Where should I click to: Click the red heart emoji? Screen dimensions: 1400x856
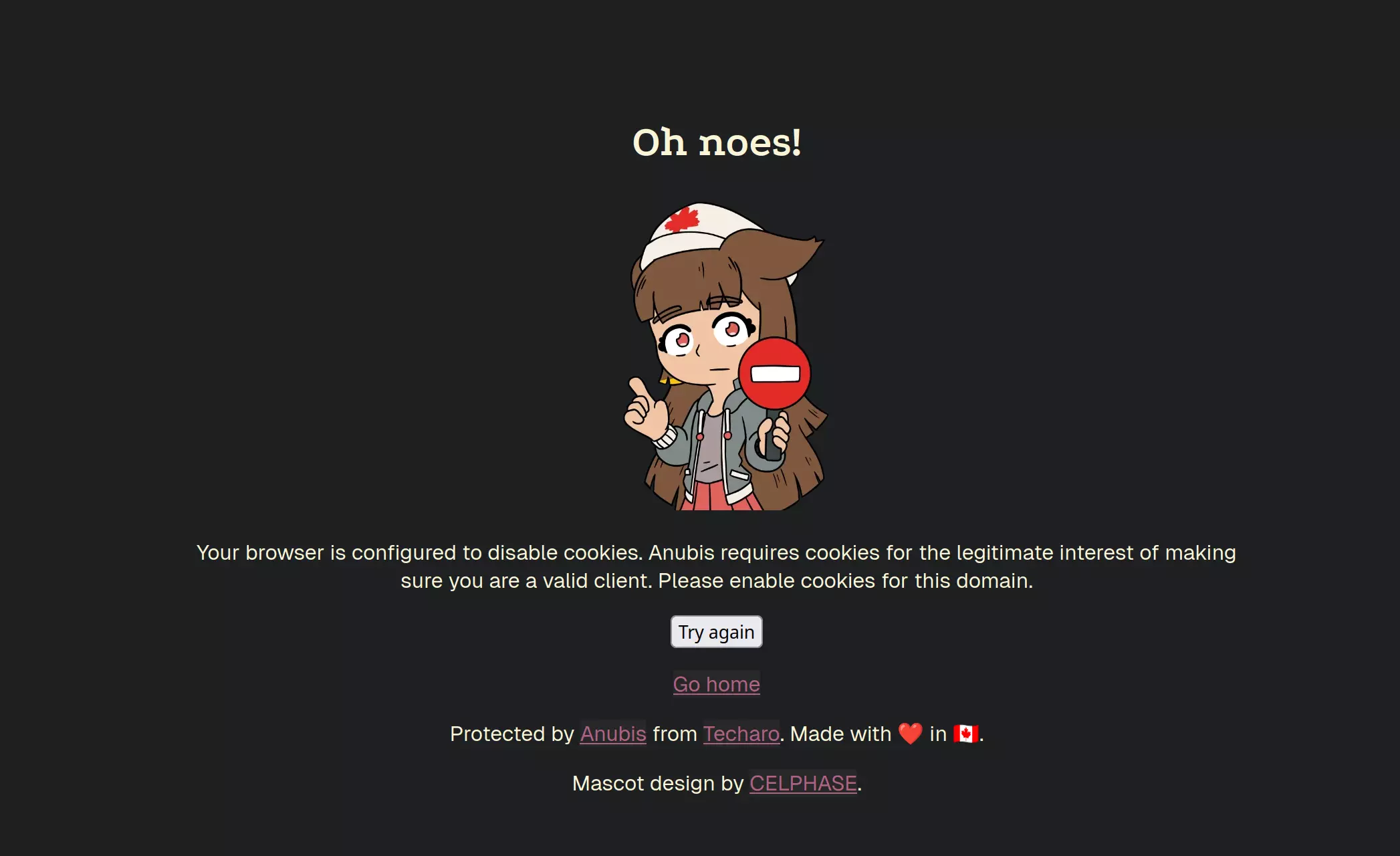pyautogui.click(x=910, y=733)
